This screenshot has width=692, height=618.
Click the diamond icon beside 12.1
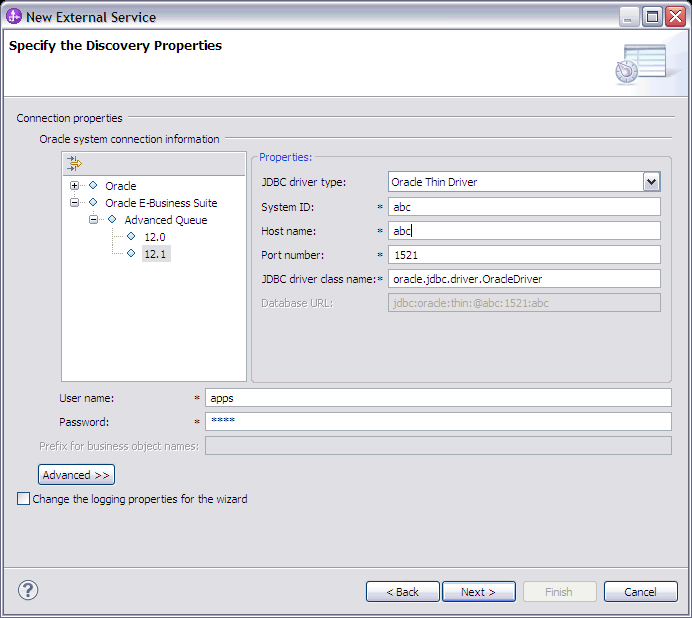(x=131, y=253)
